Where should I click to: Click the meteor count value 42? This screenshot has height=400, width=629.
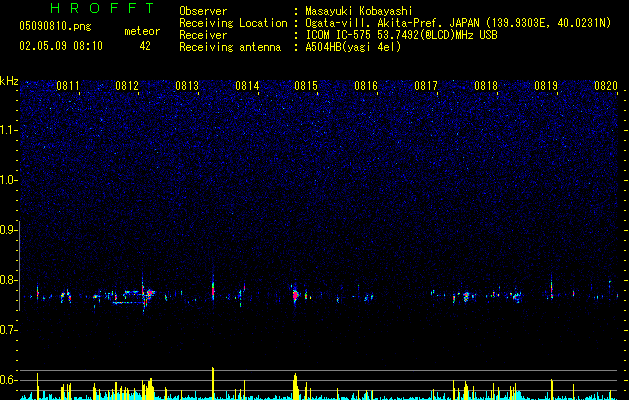pos(145,46)
